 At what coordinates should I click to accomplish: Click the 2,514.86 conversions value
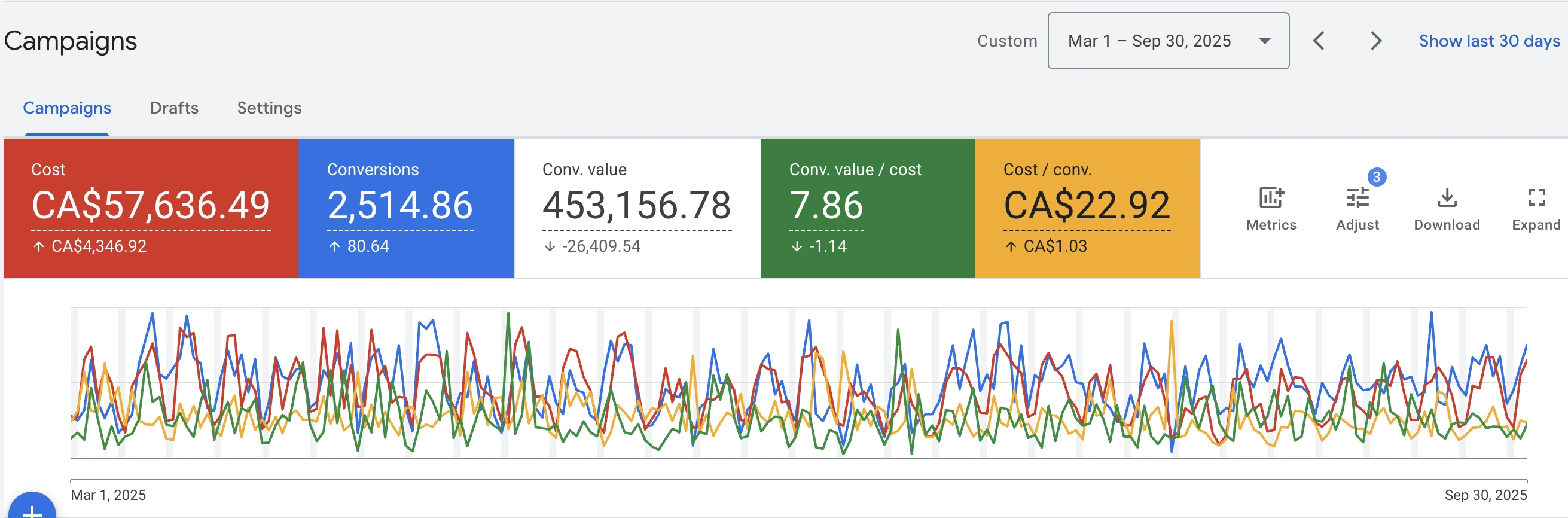(x=400, y=205)
